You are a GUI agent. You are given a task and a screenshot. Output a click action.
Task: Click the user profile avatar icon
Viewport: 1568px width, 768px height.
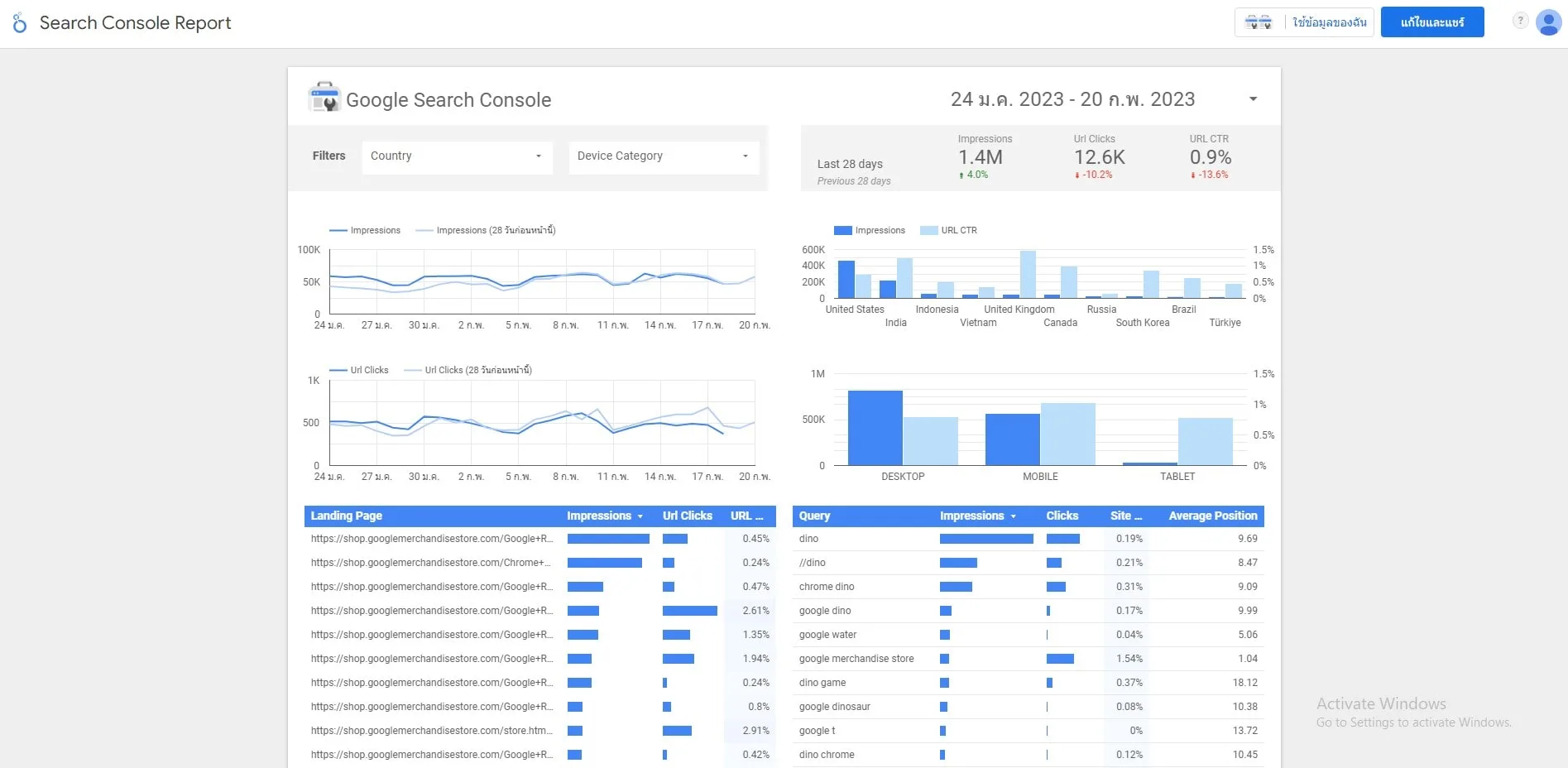coord(1548,22)
